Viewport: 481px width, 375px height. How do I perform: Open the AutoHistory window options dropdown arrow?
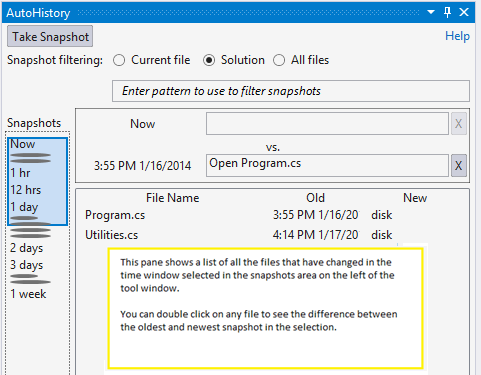click(431, 12)
